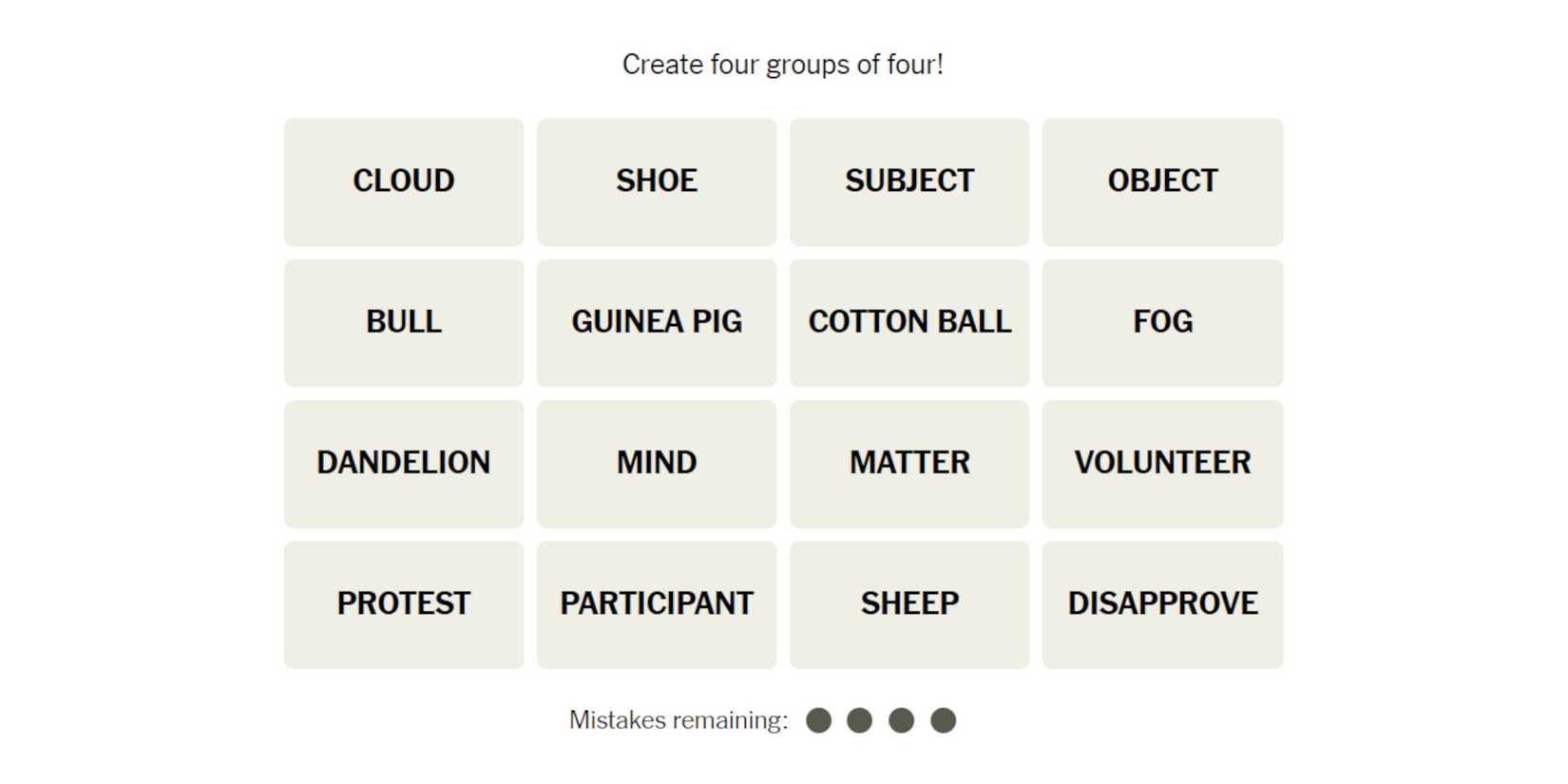Select the MATTER tile

point(908,463)
